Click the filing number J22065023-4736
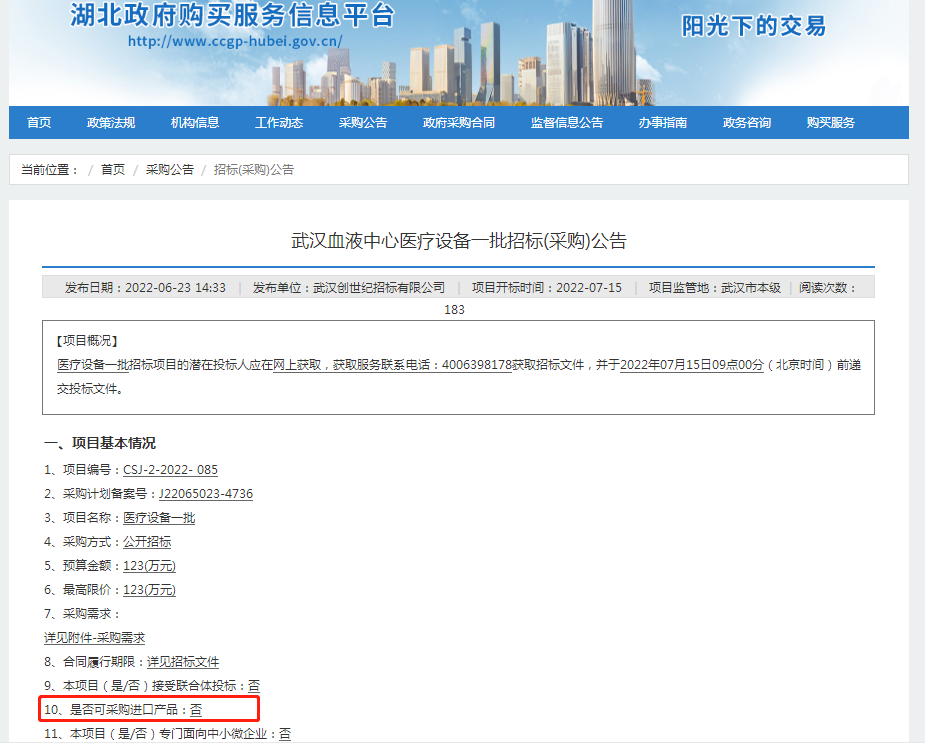Viewport: 925px width, 755px height. pos(206,494)
